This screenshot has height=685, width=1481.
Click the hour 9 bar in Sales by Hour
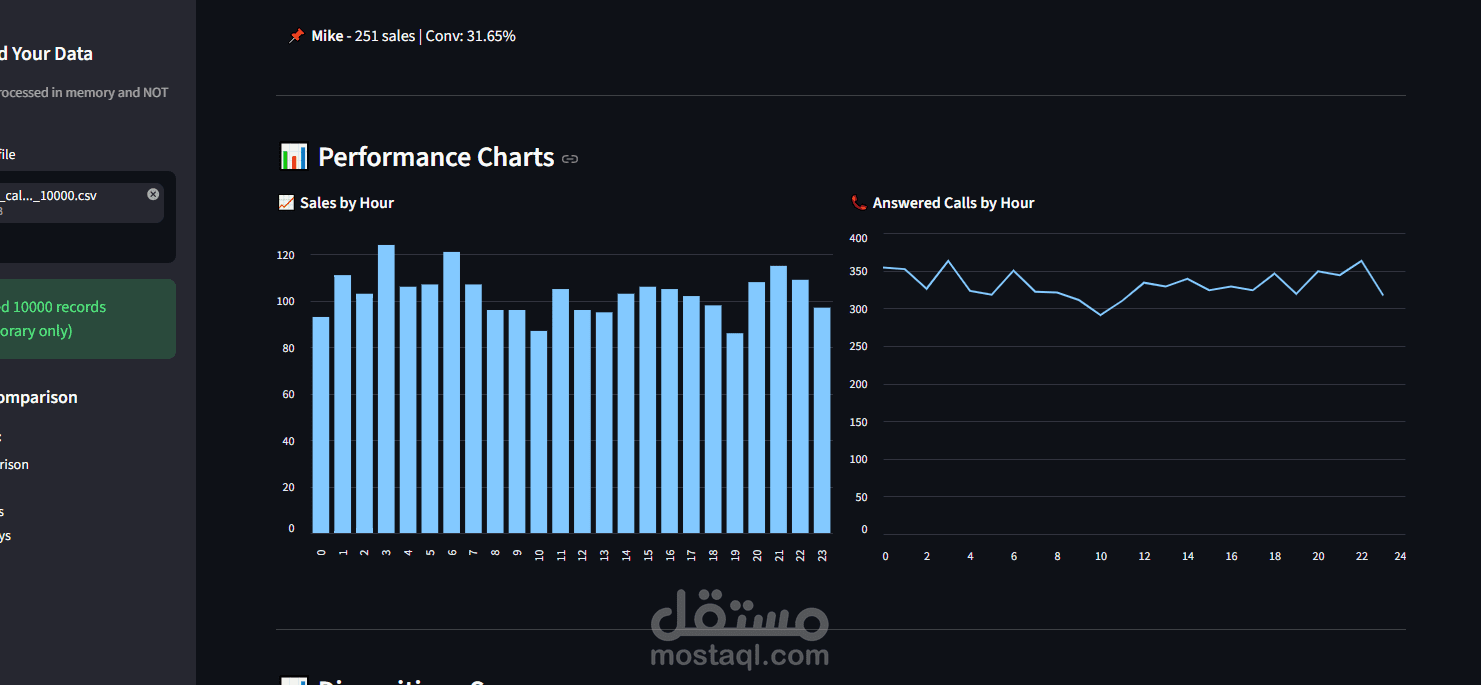517,422
